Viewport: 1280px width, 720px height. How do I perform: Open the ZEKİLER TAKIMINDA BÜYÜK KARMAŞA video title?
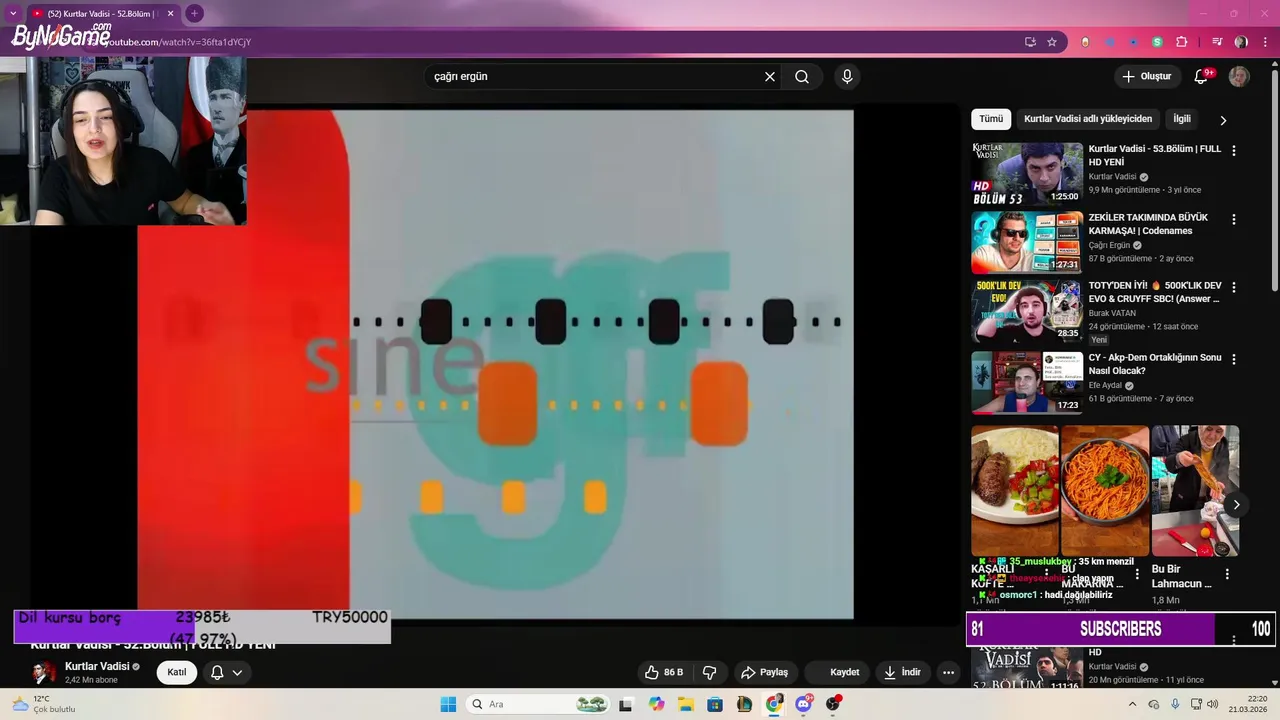1148,224
